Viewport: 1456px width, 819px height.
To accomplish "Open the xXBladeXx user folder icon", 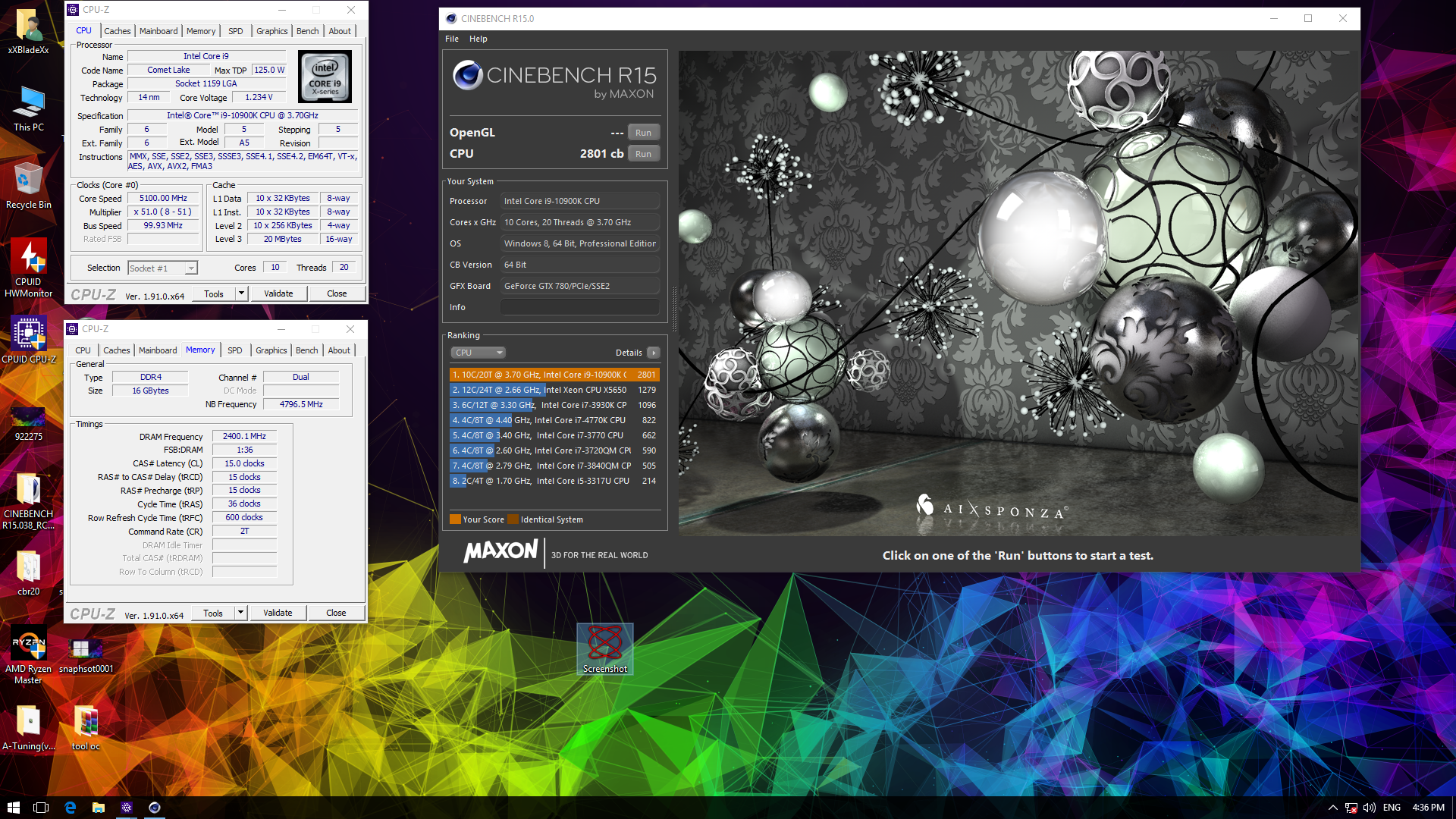I will (x=29, y=32).
